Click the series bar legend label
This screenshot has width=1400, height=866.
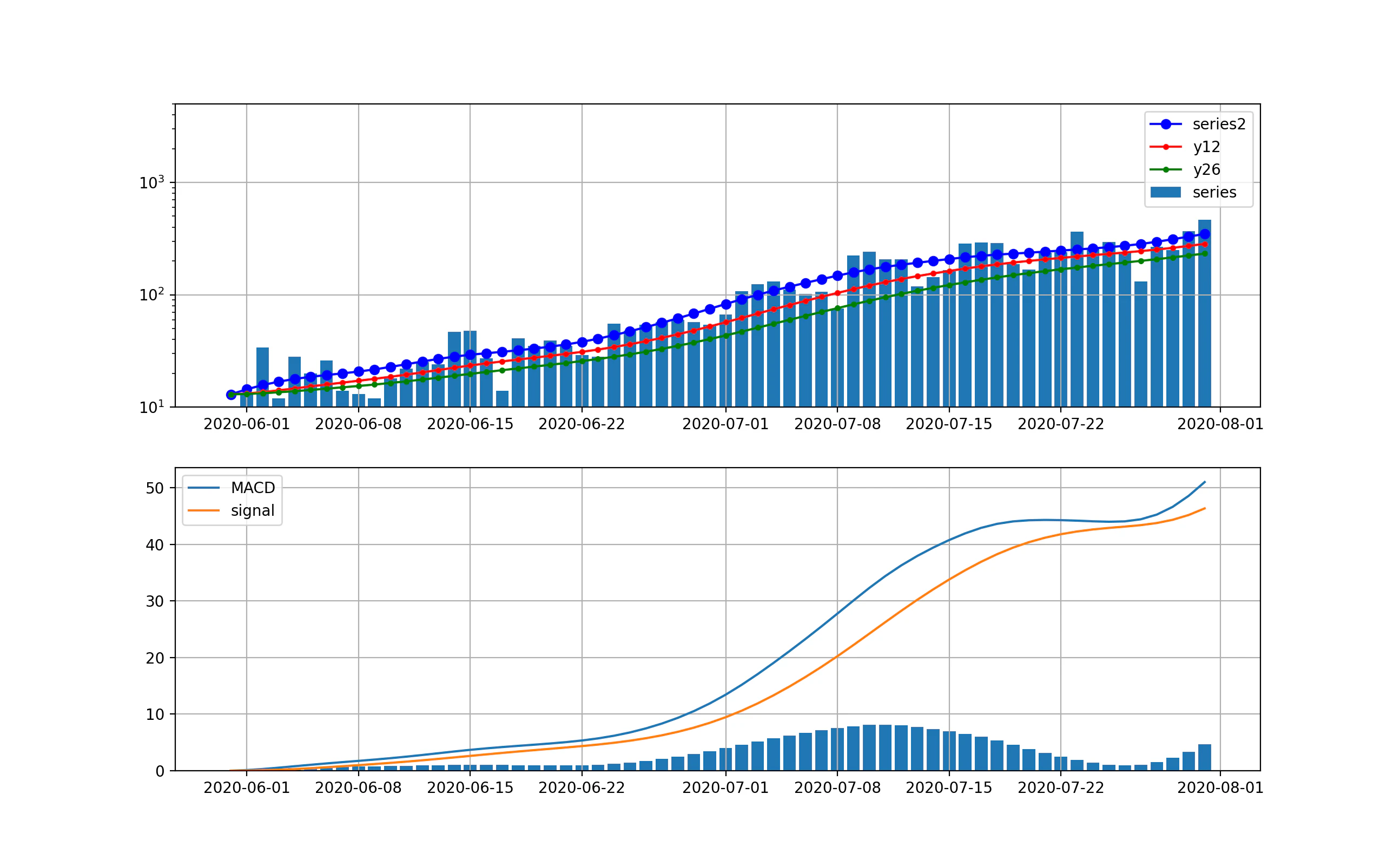pos(1214,193)
